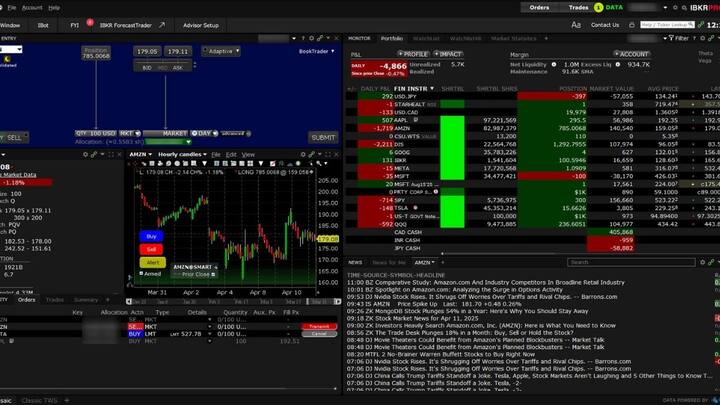The height and width of the screenshot is (405, 720).
Task: Open the green Allocation dropdown
Action: click(x=168, y=142)
